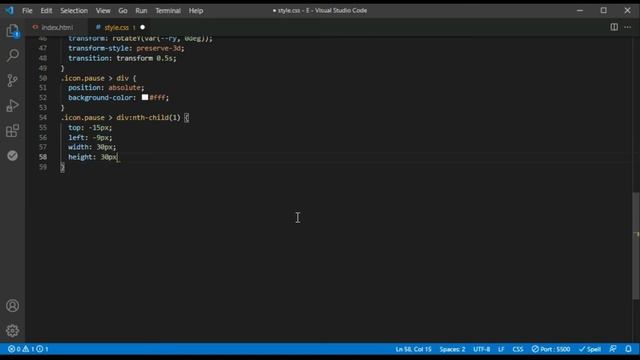Click the feedback icon in status bar
Viewport: 640px width, 360px height.
pos(613,349)
